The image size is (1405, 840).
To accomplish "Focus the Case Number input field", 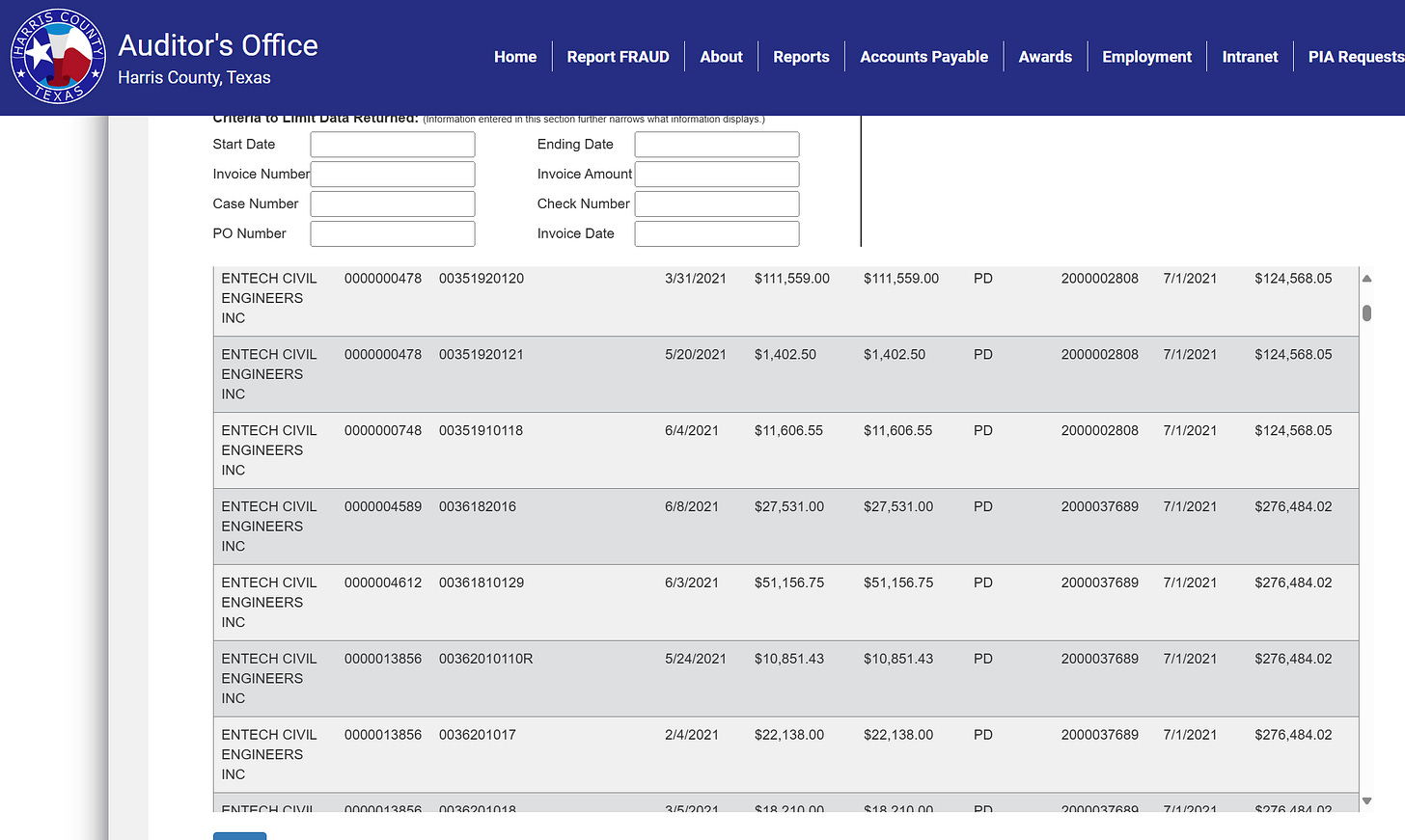I will 393,204.
